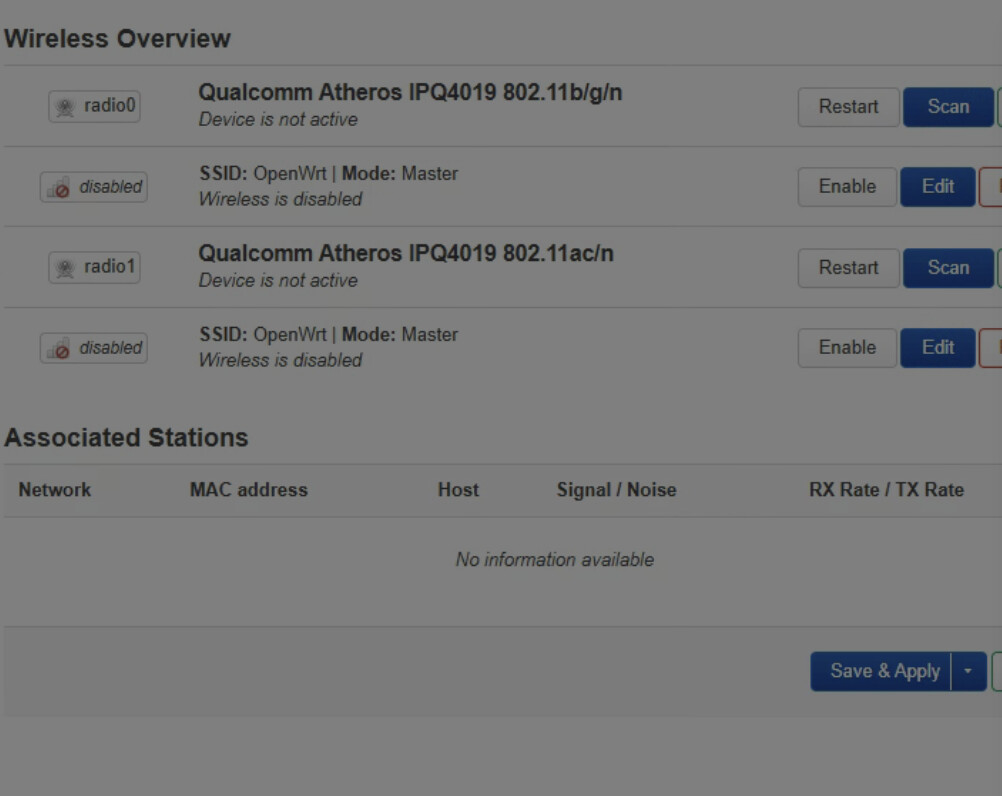Enable the OpenWrt network on radio0

coord(847,187)
